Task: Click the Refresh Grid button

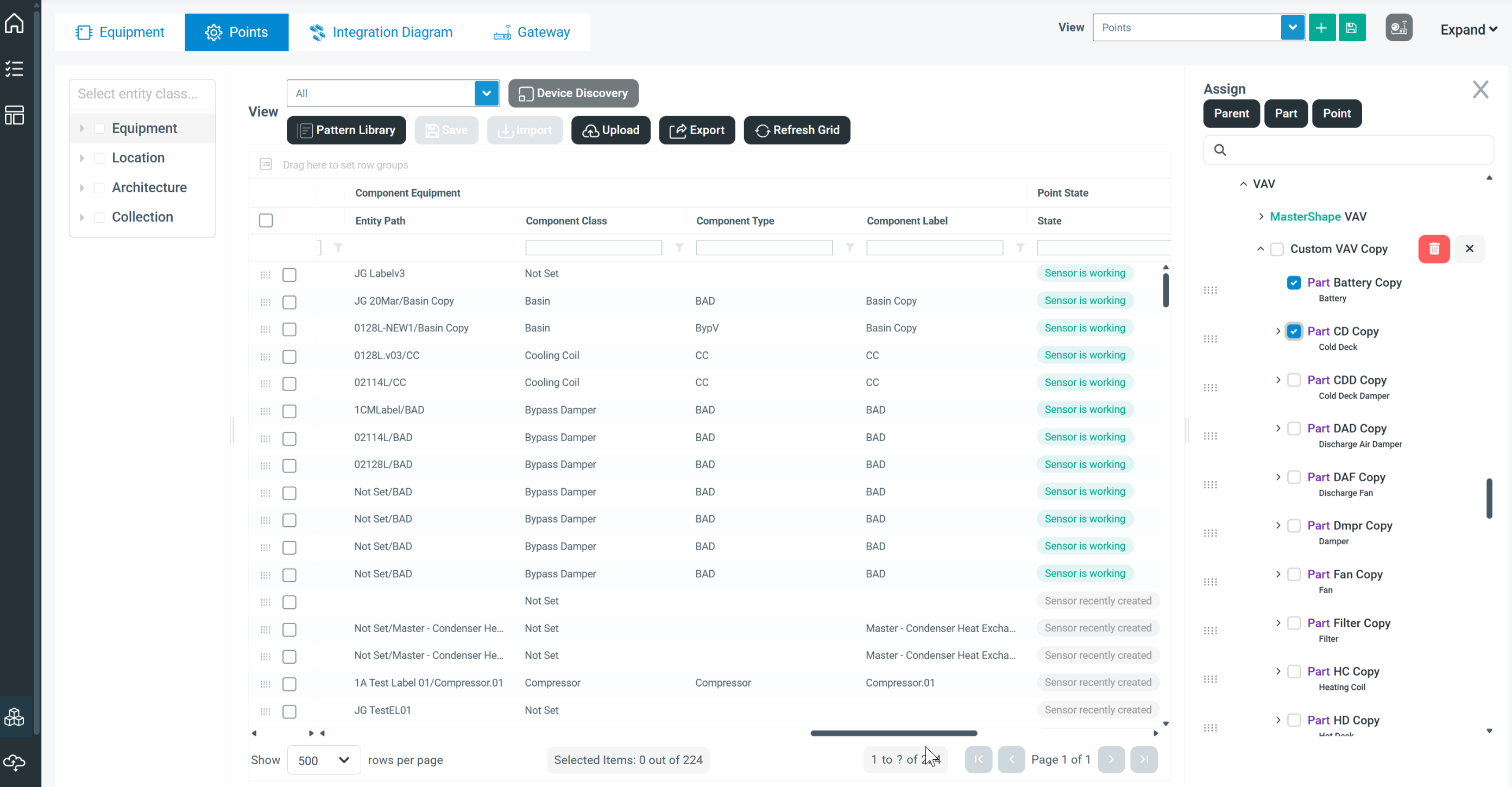Action: [x=797, y=130]
